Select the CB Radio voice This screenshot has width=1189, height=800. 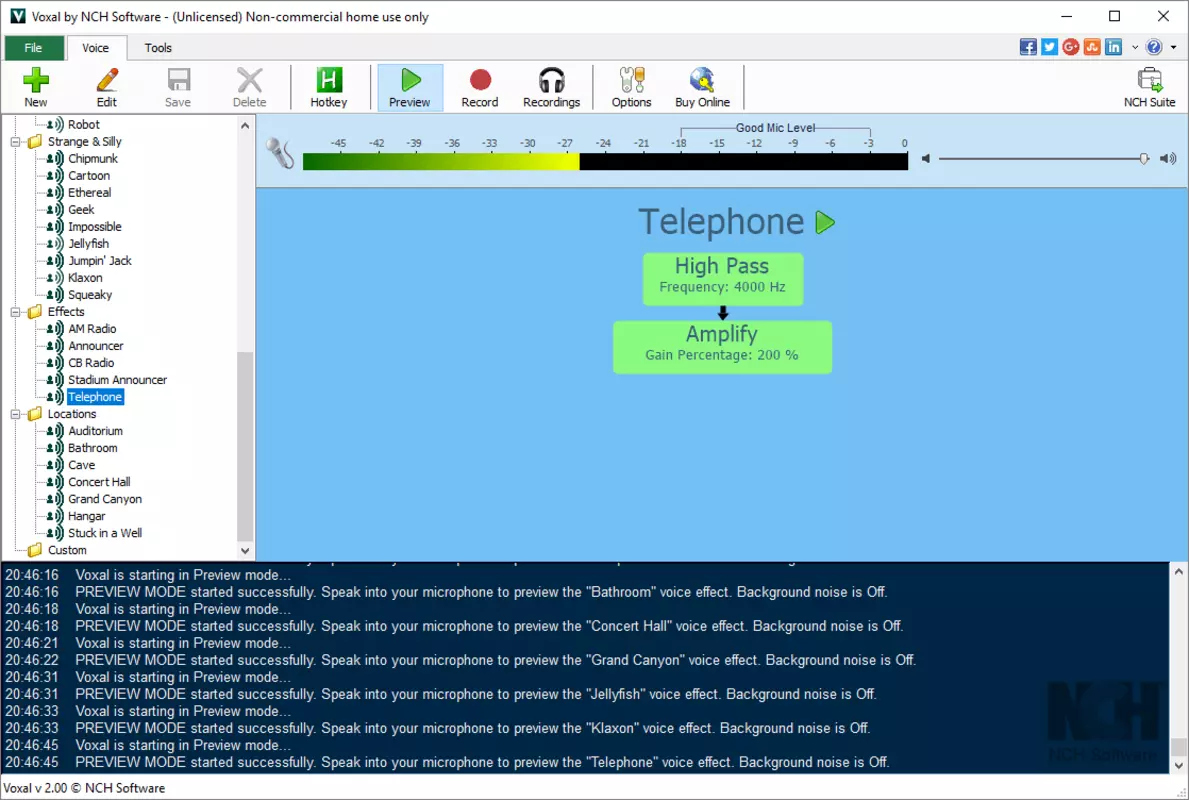coord(91,362)
